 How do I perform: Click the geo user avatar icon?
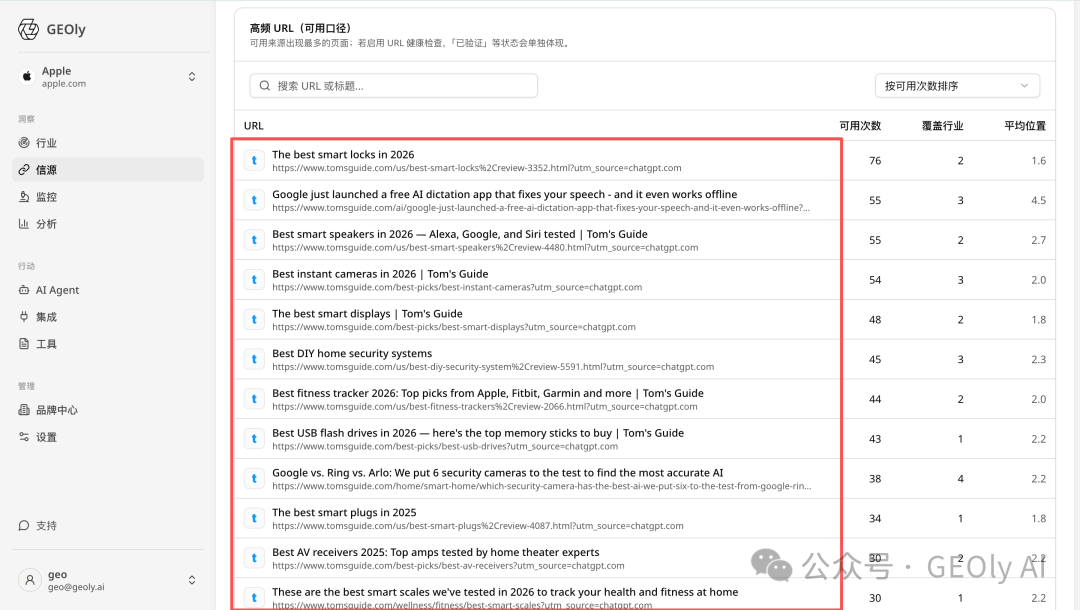[30, 580]
